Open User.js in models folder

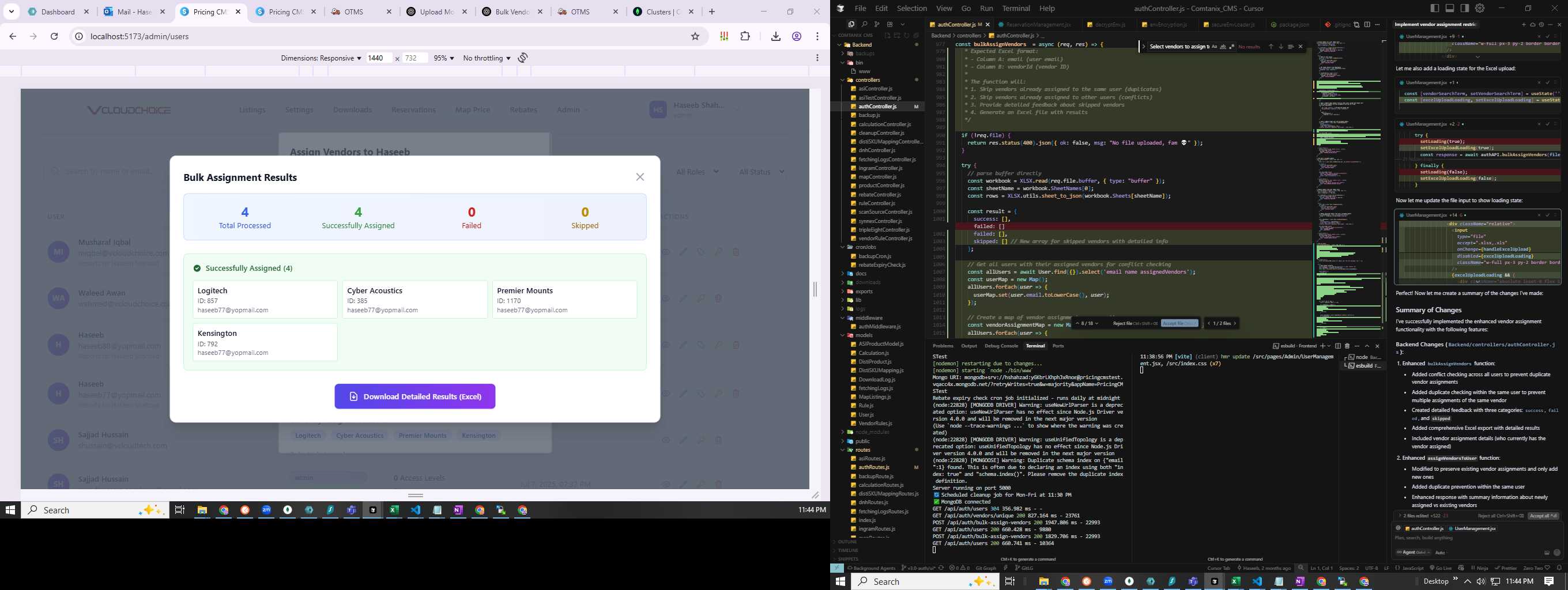865,414
